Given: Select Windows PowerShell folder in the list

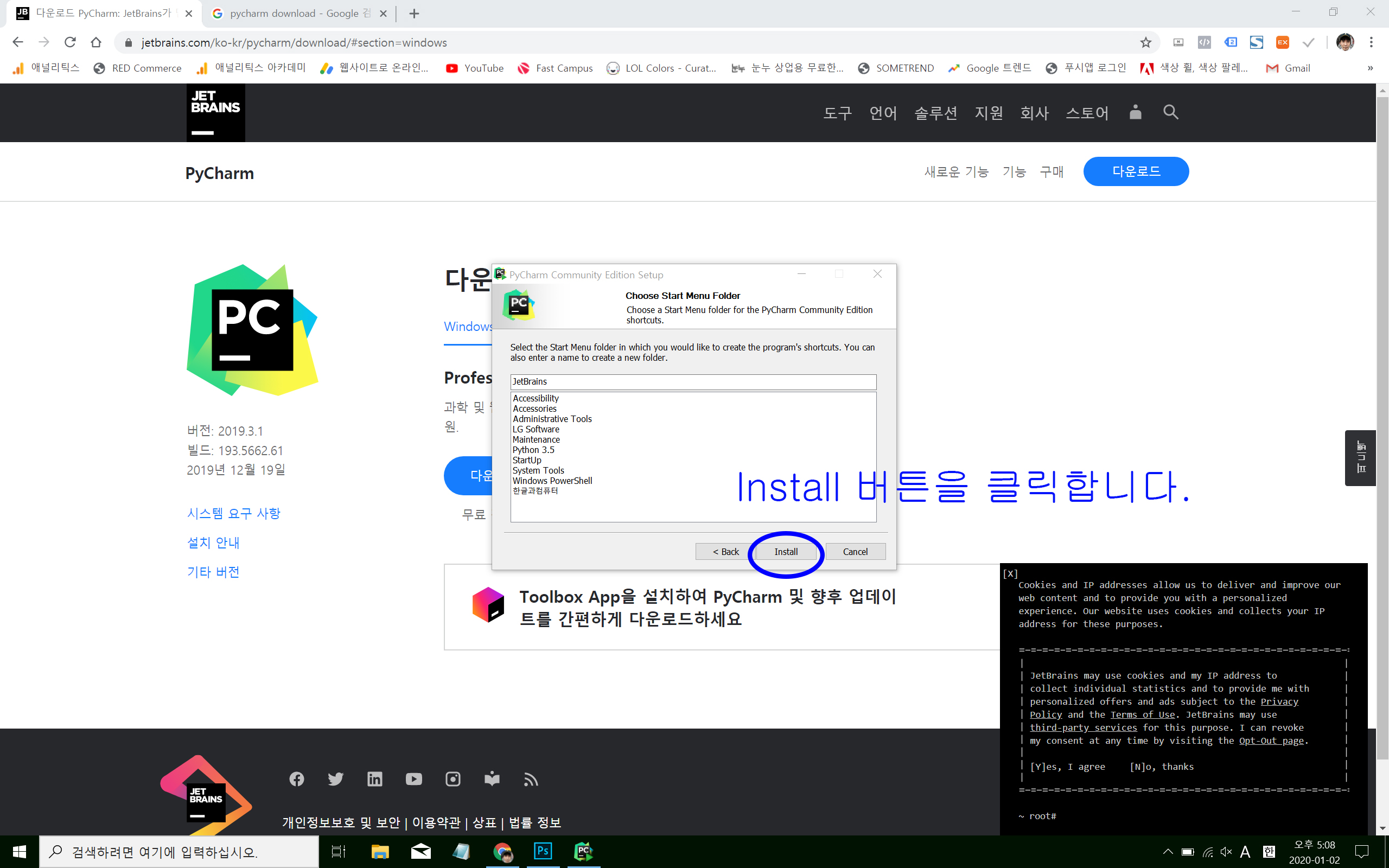Looking at the screenshot, I should [x=552, y=481].
